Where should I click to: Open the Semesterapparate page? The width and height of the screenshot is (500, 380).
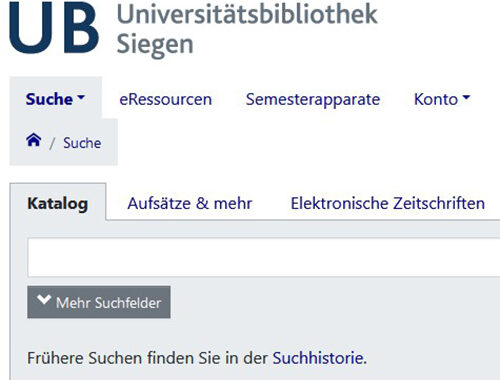(313, 99)
